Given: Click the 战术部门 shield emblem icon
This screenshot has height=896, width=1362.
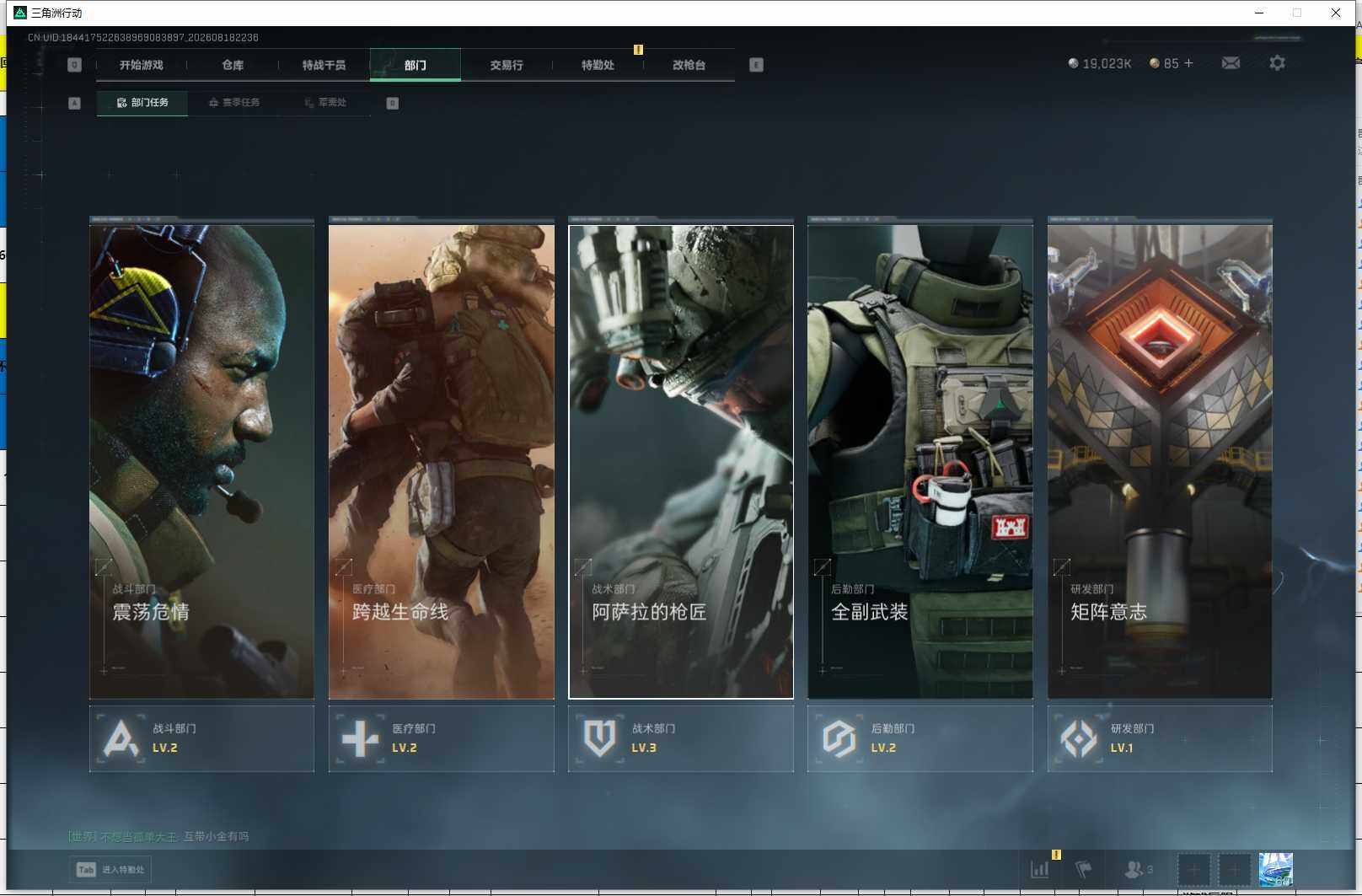Looking at the screenshot, I should [x=599, y=738].
